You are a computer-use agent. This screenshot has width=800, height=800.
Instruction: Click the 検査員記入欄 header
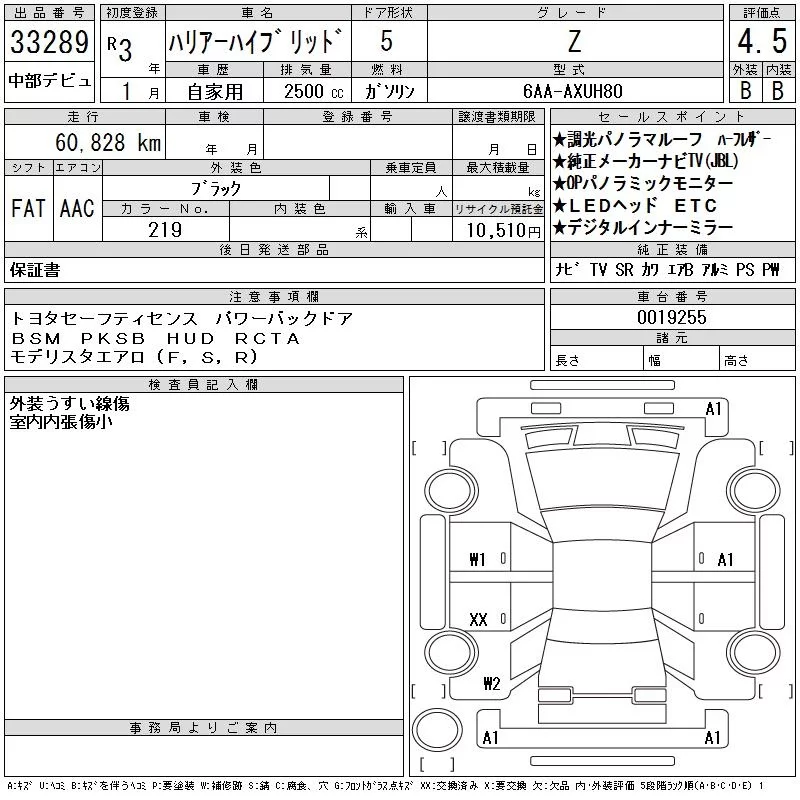pyautogui.click(x=204, y=384)
